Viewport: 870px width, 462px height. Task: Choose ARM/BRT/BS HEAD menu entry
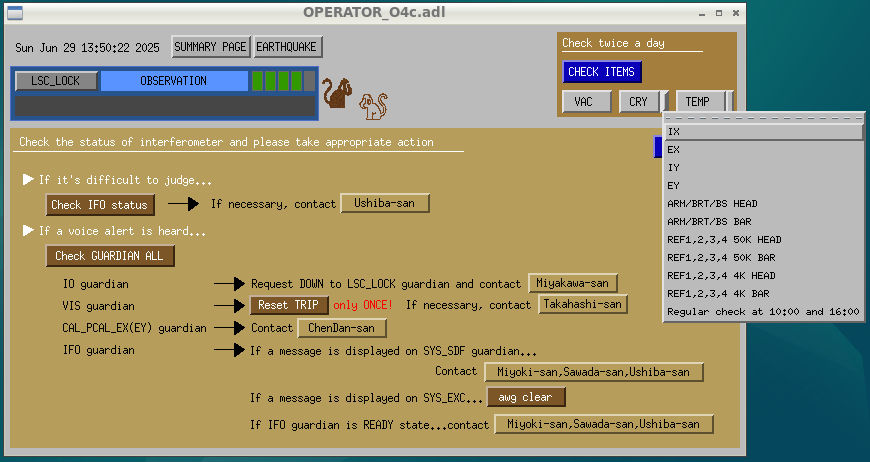[763, 204]
